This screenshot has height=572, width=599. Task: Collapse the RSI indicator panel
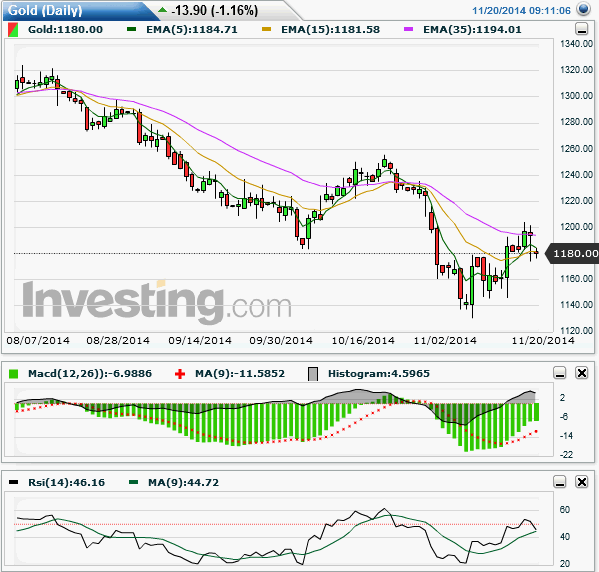[560, 482]
